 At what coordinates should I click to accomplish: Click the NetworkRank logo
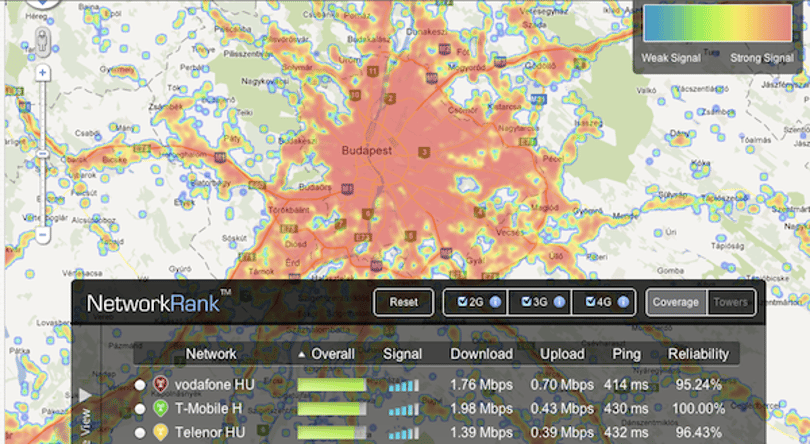click(159, 302)
